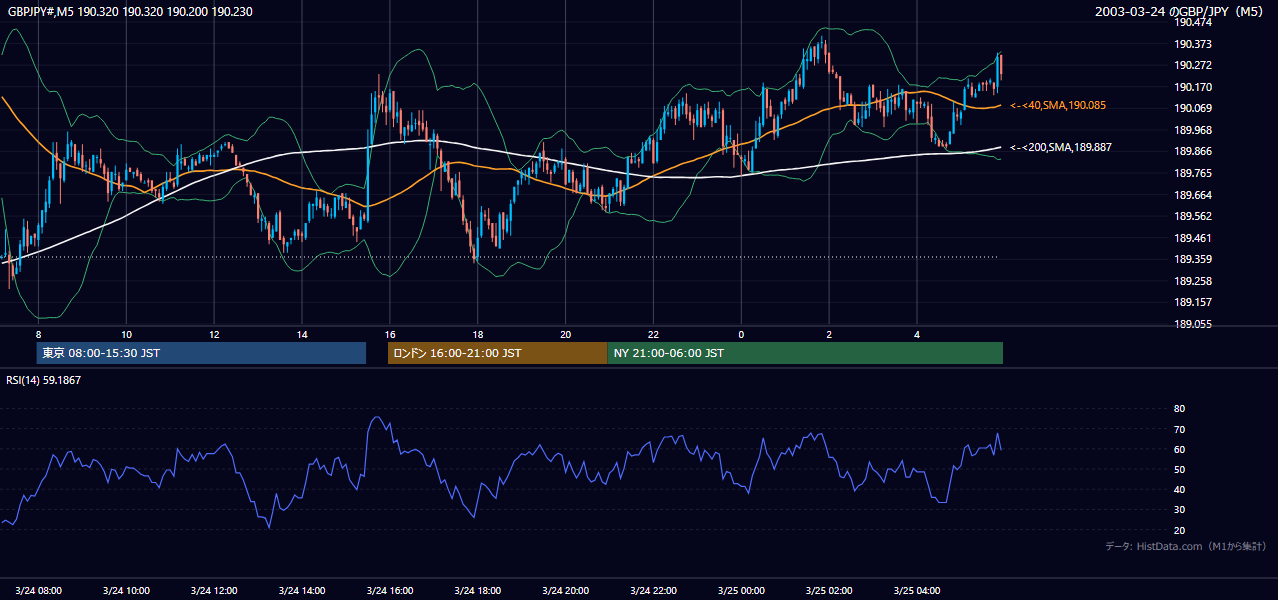The width and height of the screenshot is (1278, 600).
Task: Click RSI scale value 50
Action: [x=1179, y=469]
